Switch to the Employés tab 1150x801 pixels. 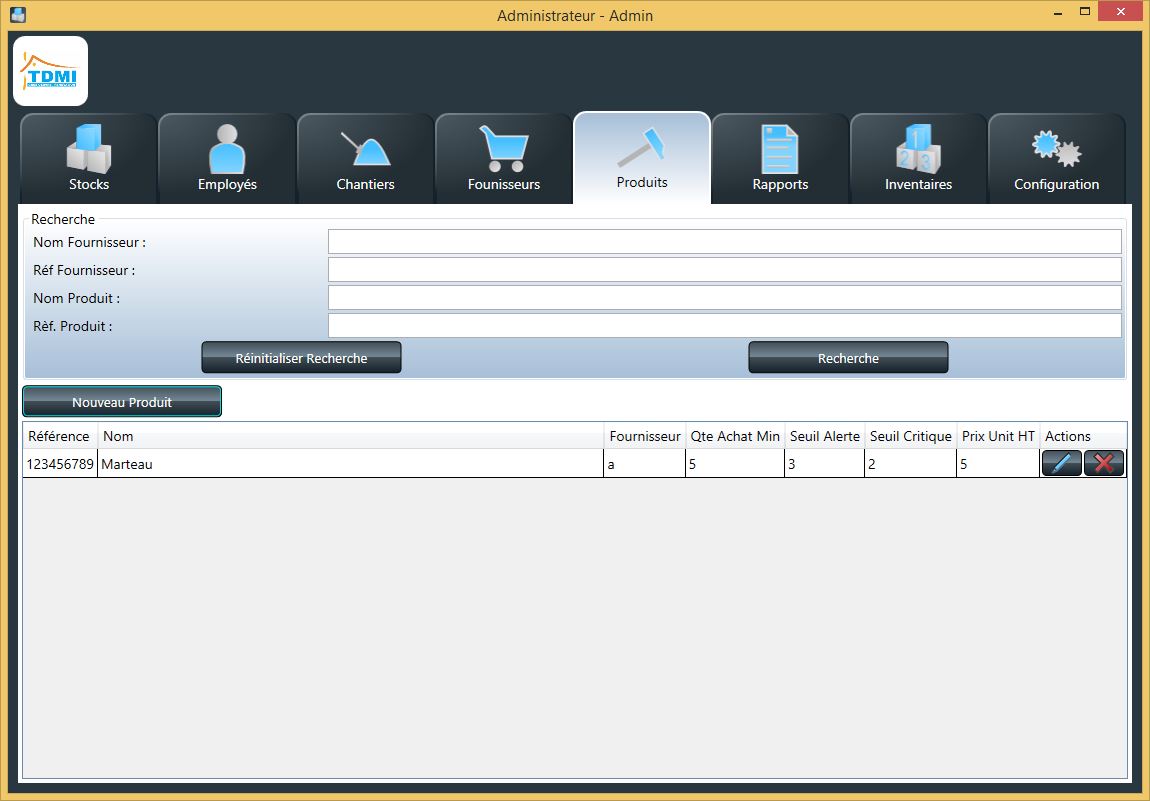pyautogui.click(x=227, y=159)
